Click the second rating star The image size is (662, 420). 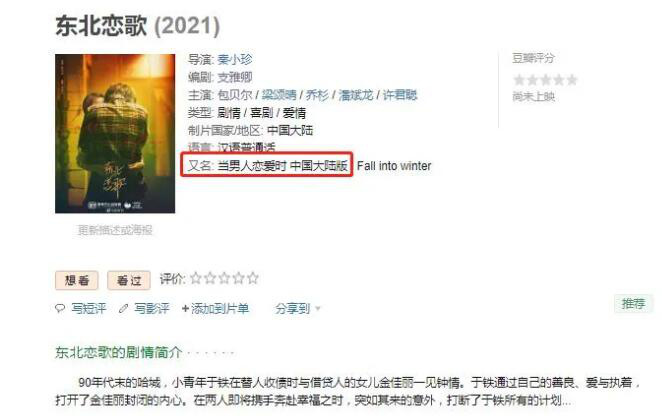pyautogui.click(x=210, y=278)
